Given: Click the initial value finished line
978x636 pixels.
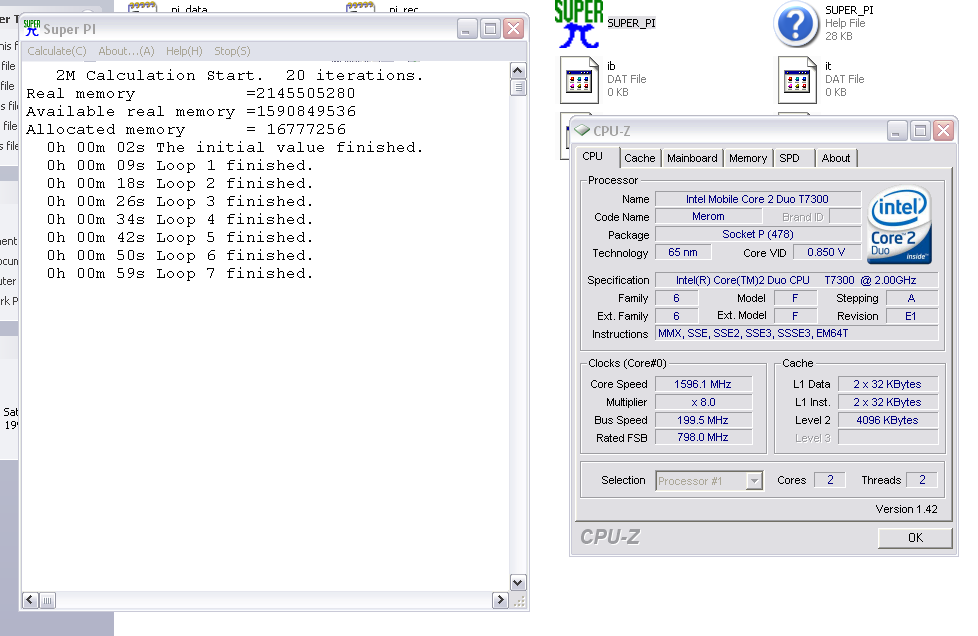Looking at the screenshot, I should pyautogui.click(x=235, y=147).
